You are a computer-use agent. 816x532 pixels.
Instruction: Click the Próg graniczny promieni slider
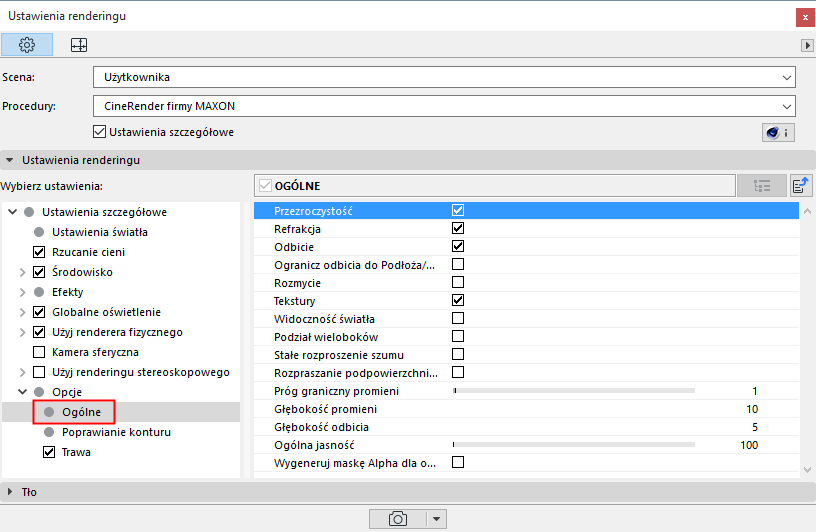574,390
